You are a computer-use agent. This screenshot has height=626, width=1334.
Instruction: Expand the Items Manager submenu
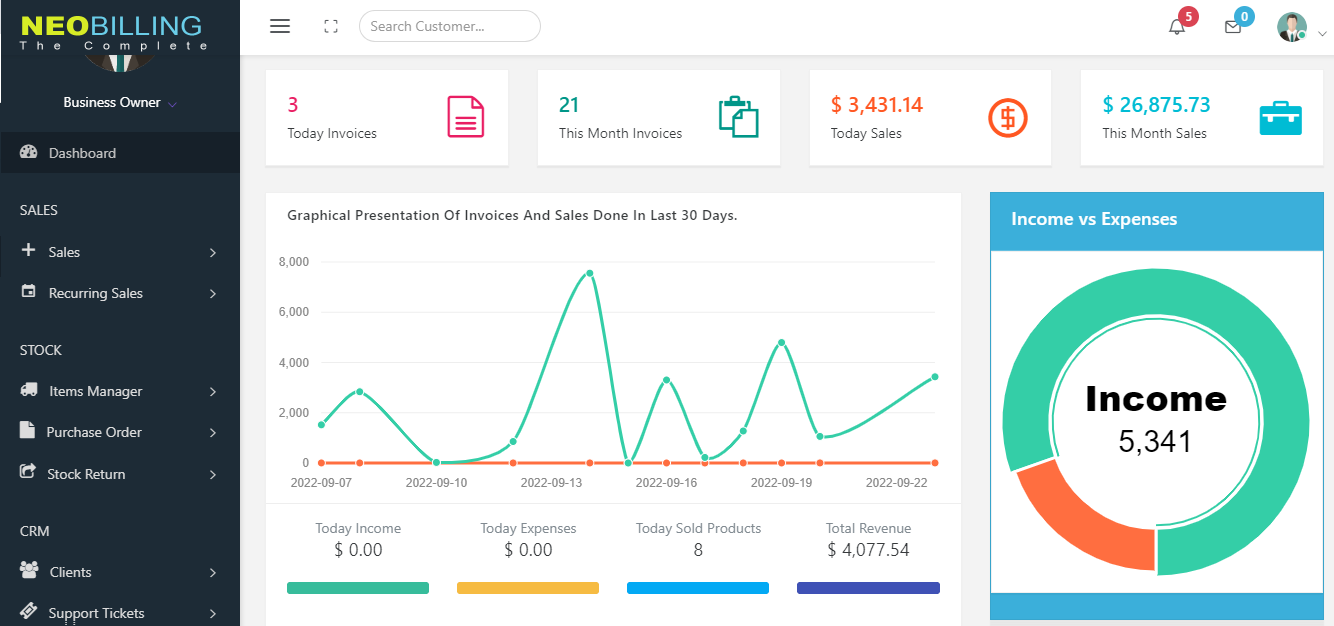[119, 391]
